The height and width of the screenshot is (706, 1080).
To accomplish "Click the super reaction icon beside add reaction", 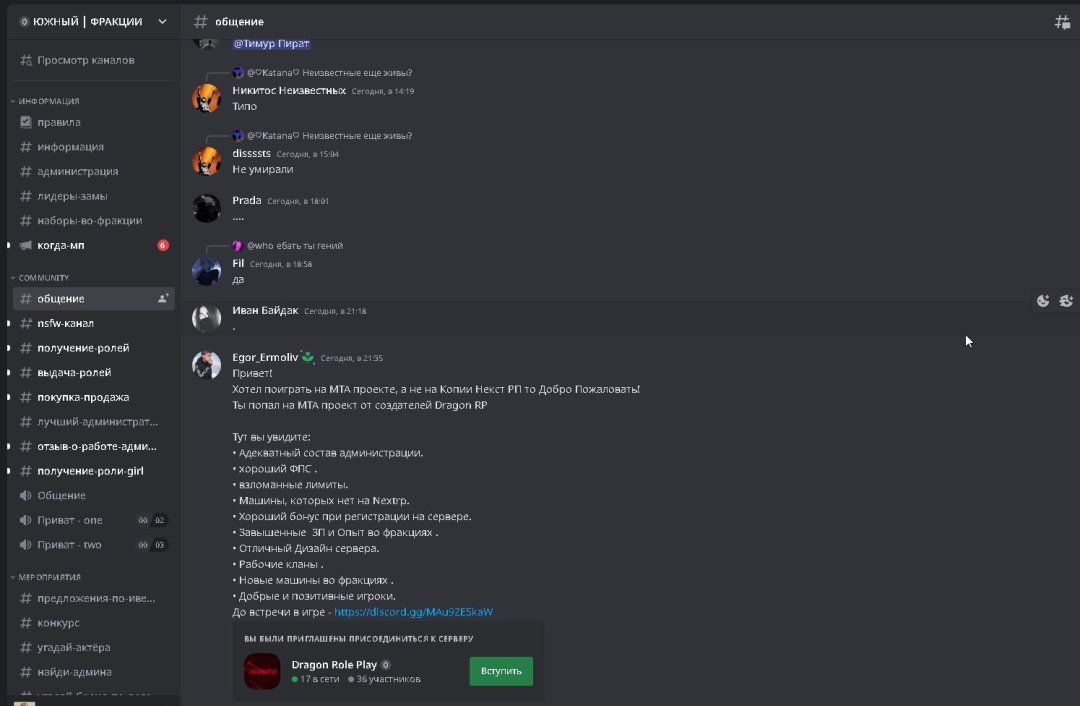I will (x=1066, y=301).
